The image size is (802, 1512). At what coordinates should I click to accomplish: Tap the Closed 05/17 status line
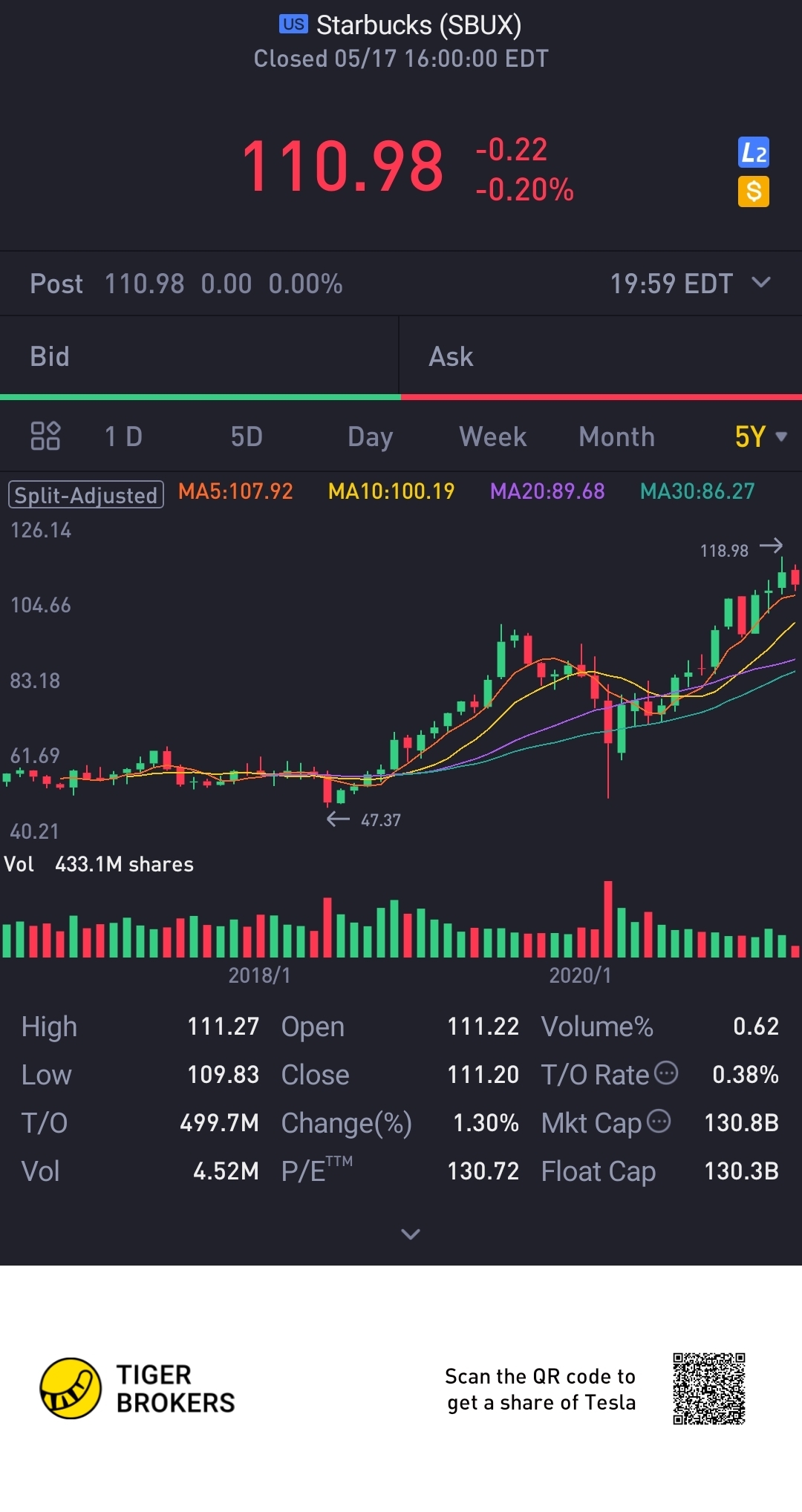click(401, 59)
